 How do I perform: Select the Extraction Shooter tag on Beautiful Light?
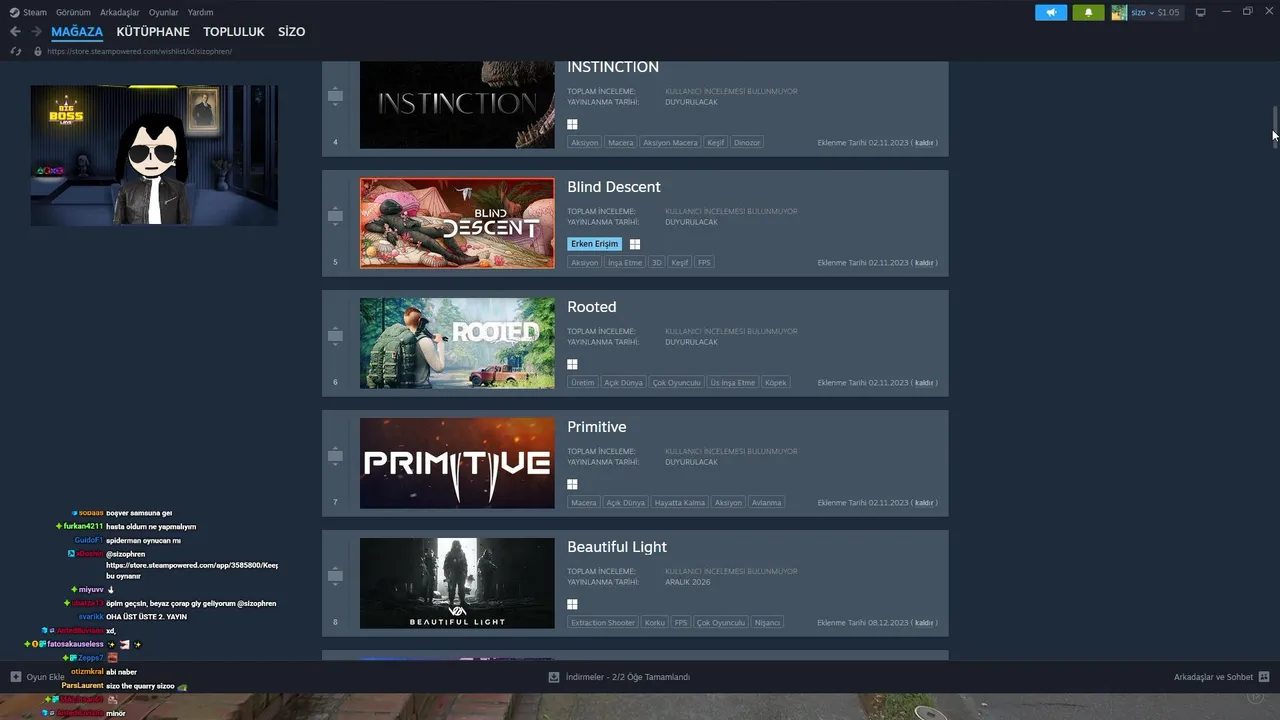point(603,623)
